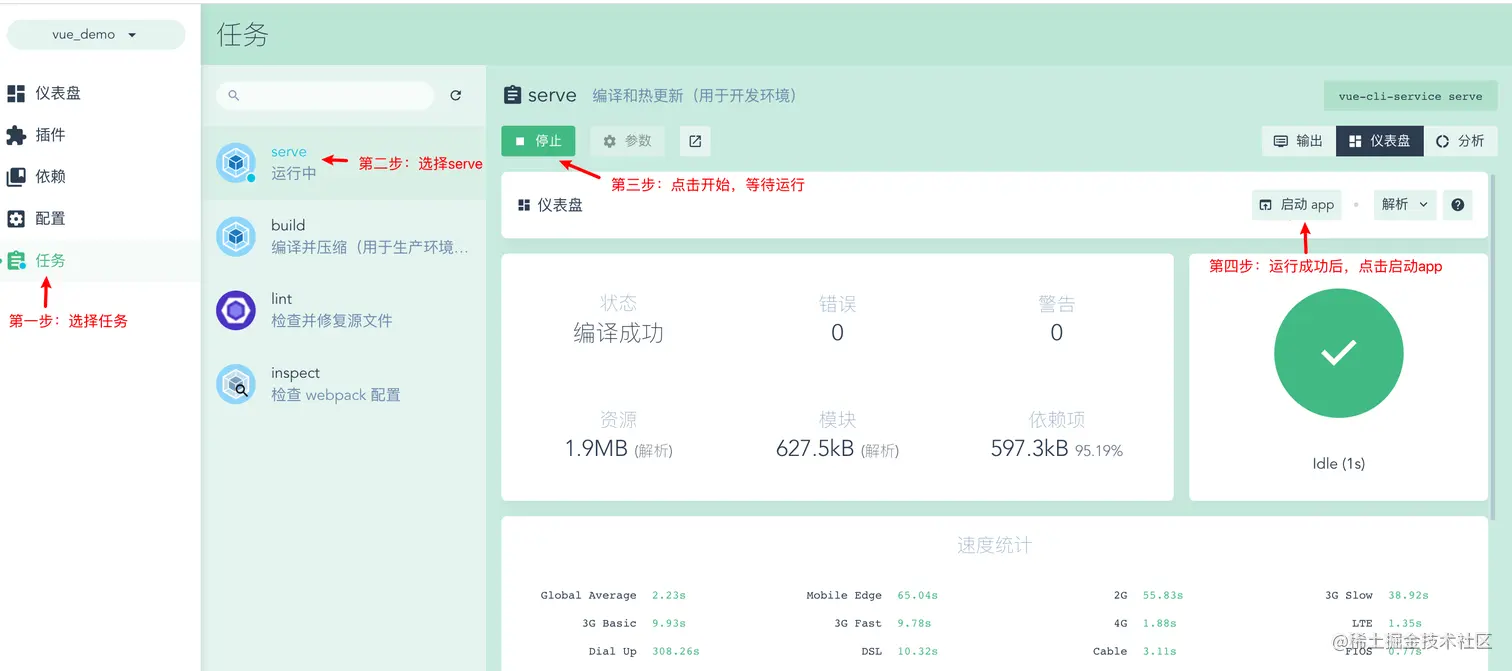Click the 3G Basic 9.93s value
1512x671 pixels.
coord(668,623)
